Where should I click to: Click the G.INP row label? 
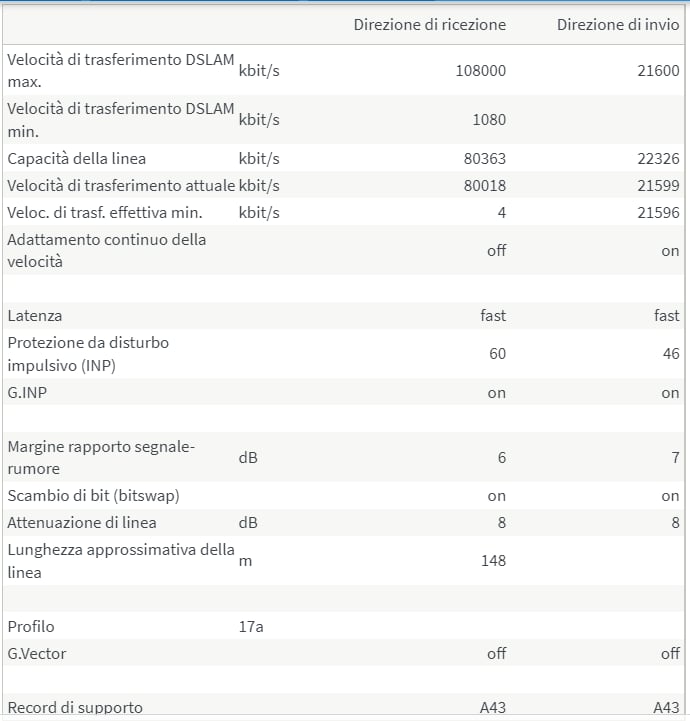(27, 393)
